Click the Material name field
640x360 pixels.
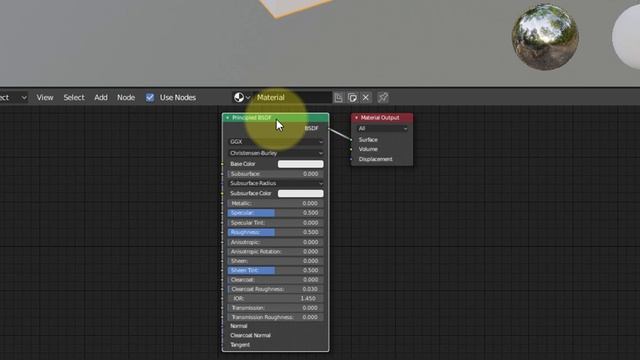tap(292, 98)
